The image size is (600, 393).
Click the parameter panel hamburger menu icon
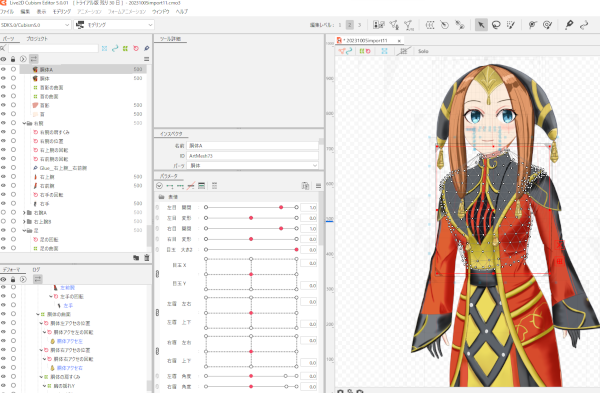pos(318,186)
